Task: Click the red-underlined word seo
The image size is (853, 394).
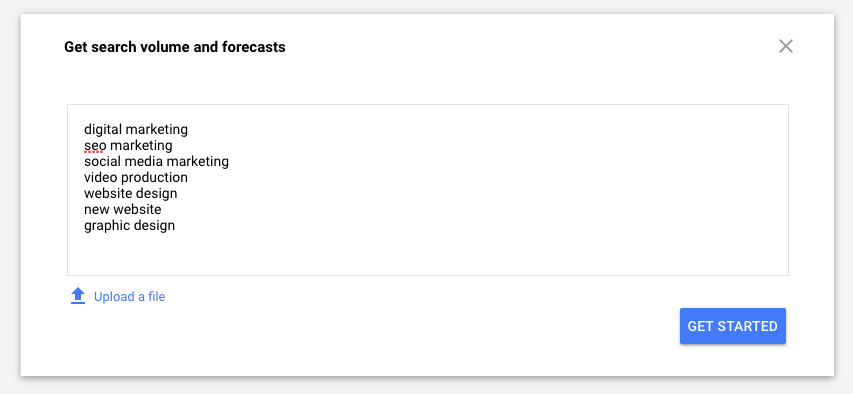Action: tap(95, 146)
